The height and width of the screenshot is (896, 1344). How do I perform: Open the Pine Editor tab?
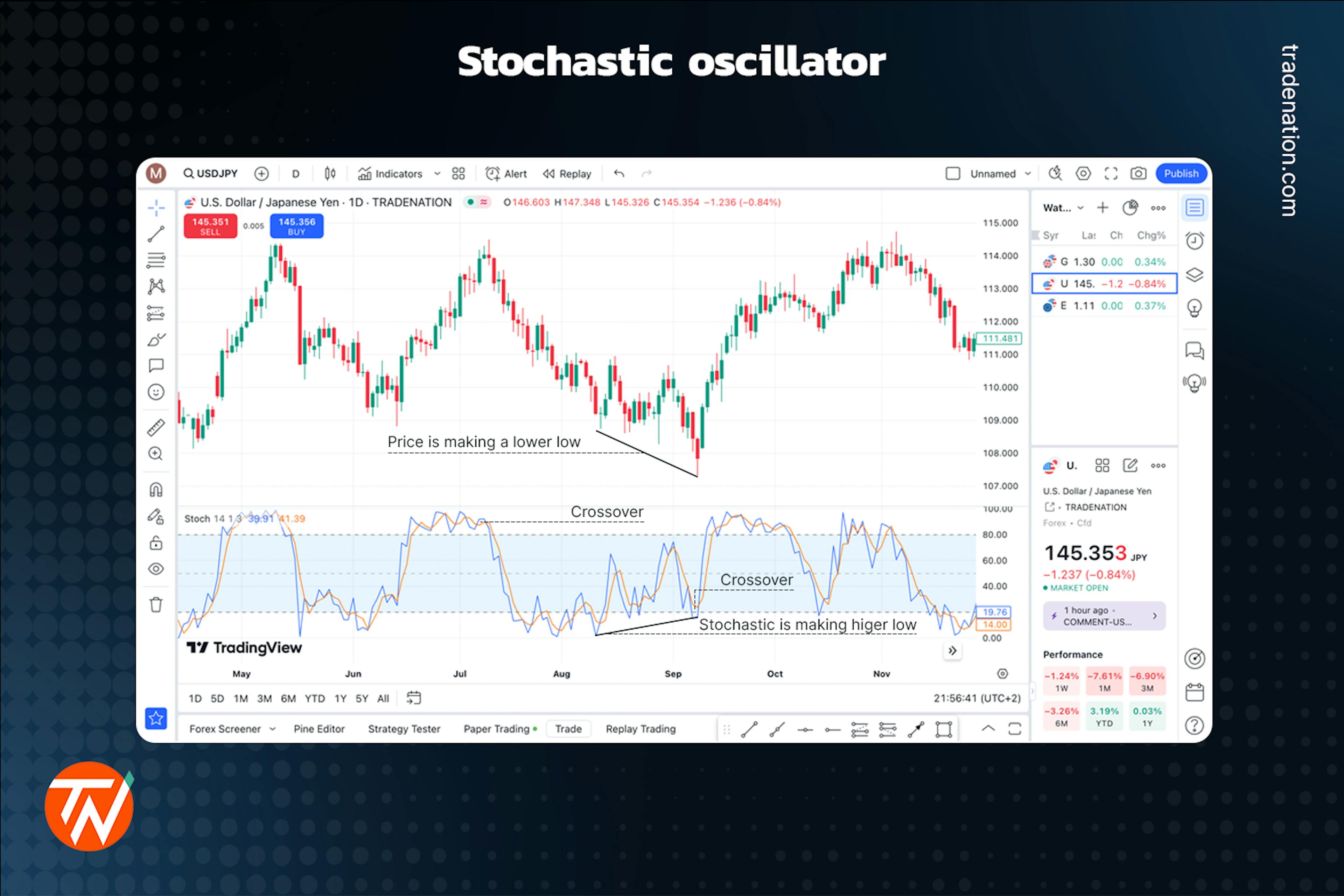point(318,728)
